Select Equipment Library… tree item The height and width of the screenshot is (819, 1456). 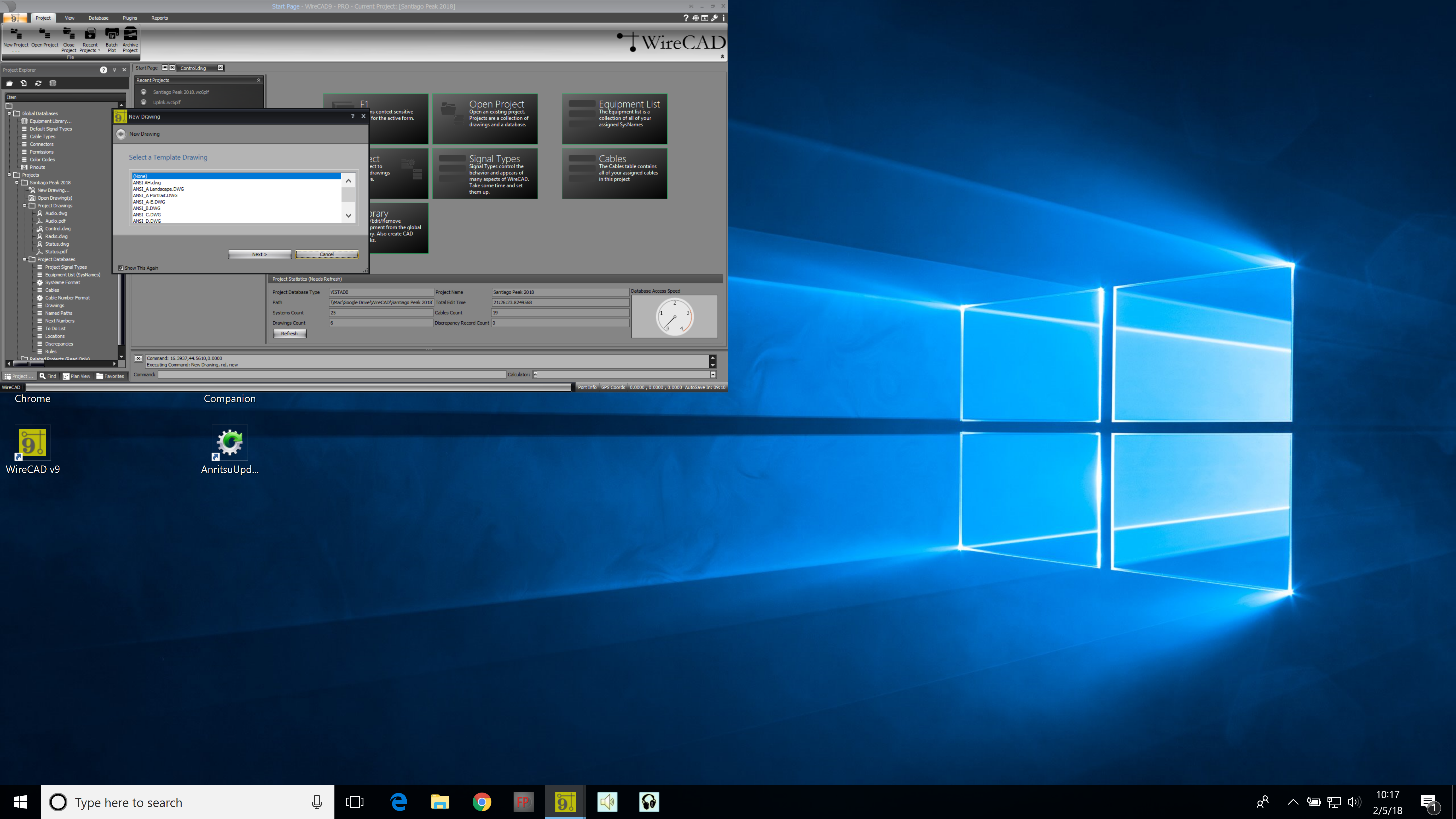(51, 121)
